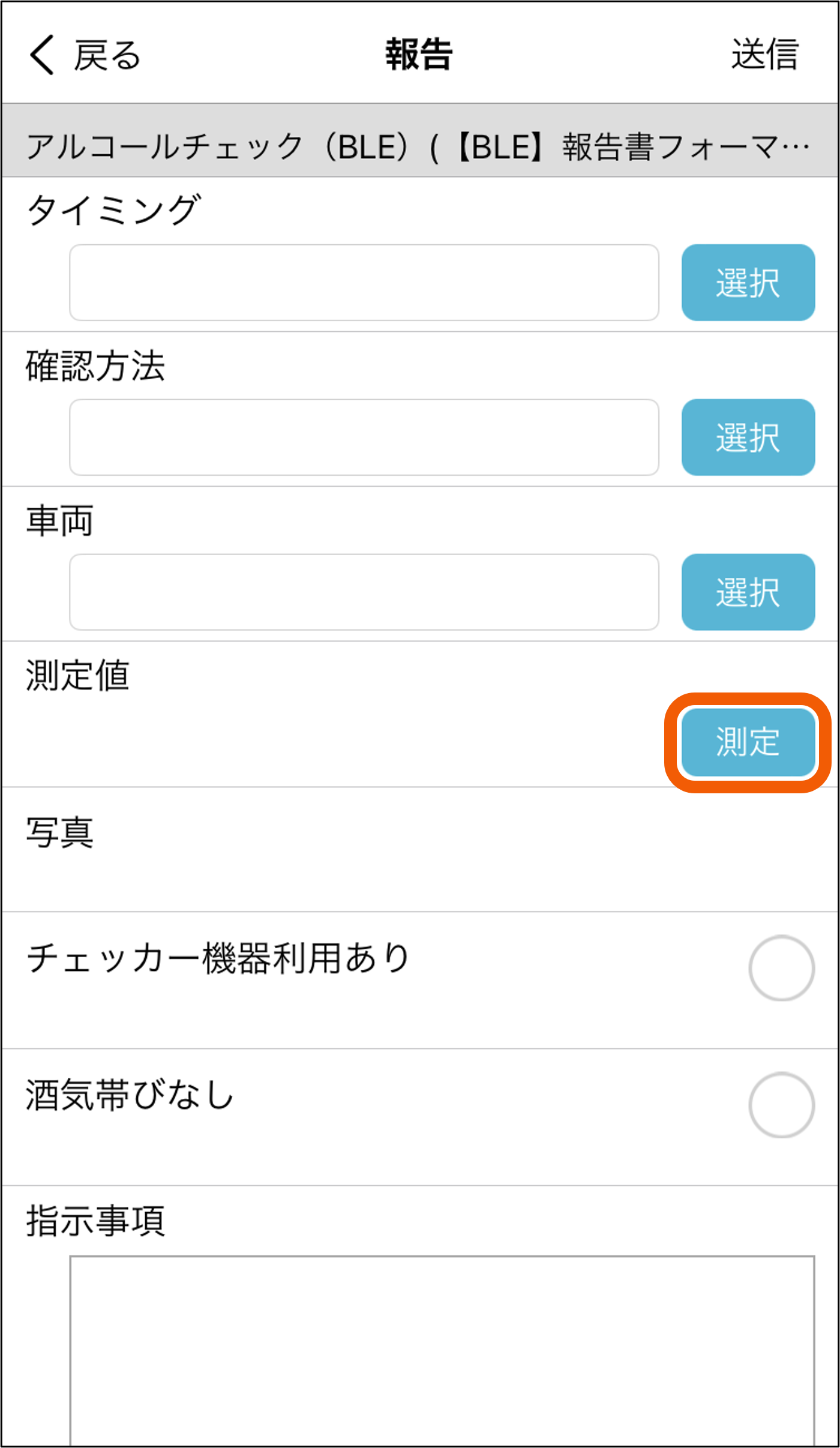Tap the back arrow chevron icon
The width and height of the screenshot is (840, 1448).
point(42,55)
